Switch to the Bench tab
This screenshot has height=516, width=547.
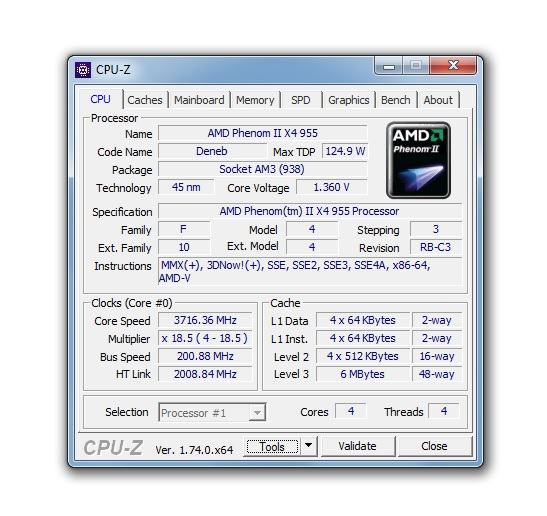(x=396, y=100)
